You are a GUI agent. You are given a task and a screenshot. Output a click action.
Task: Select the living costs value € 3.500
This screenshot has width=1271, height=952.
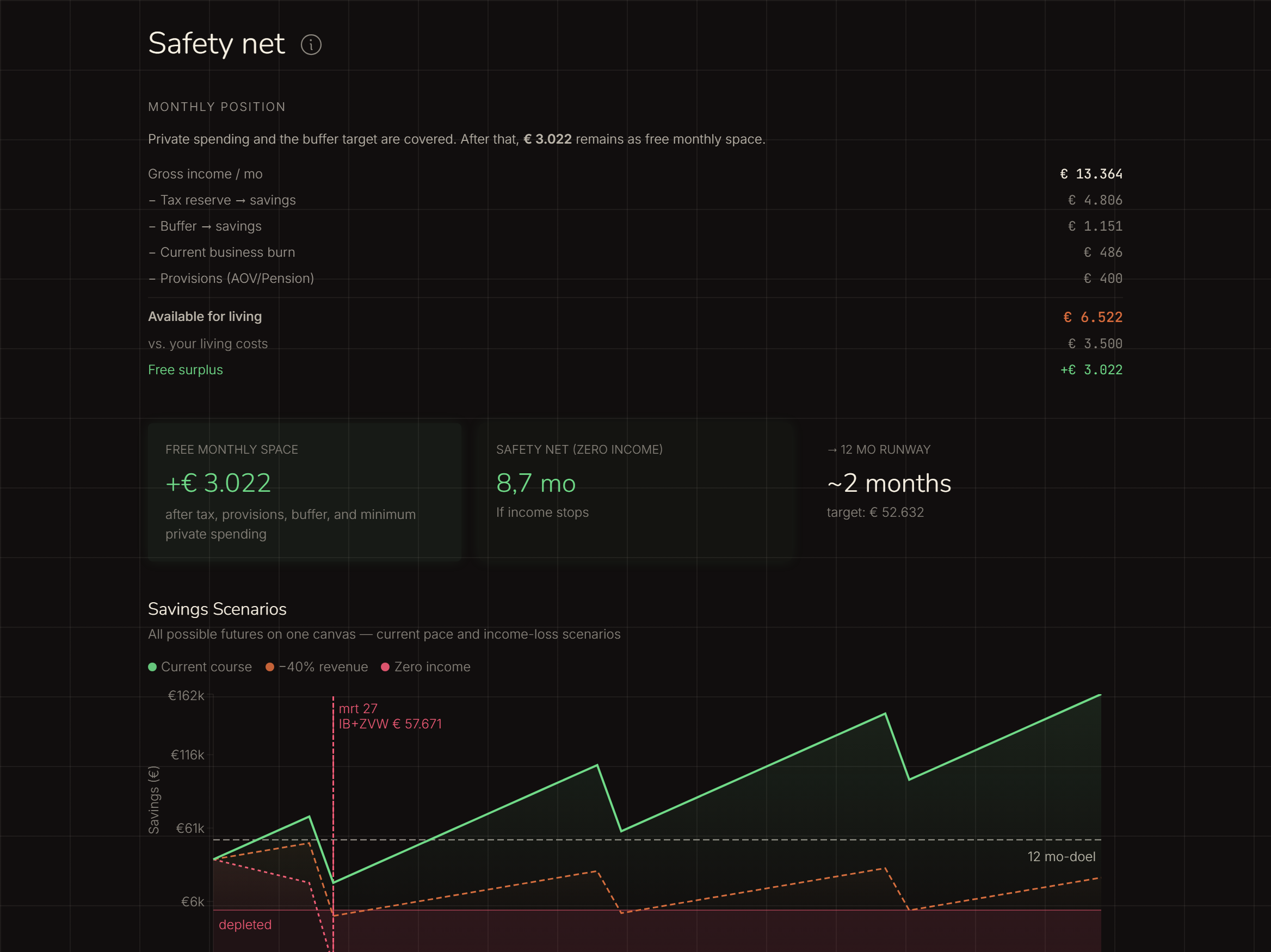1095,344
